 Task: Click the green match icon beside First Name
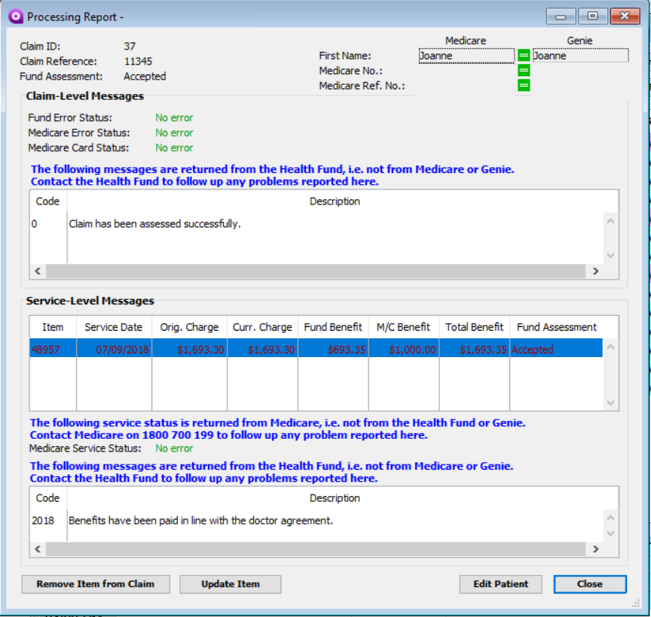[x=523, y=56]
